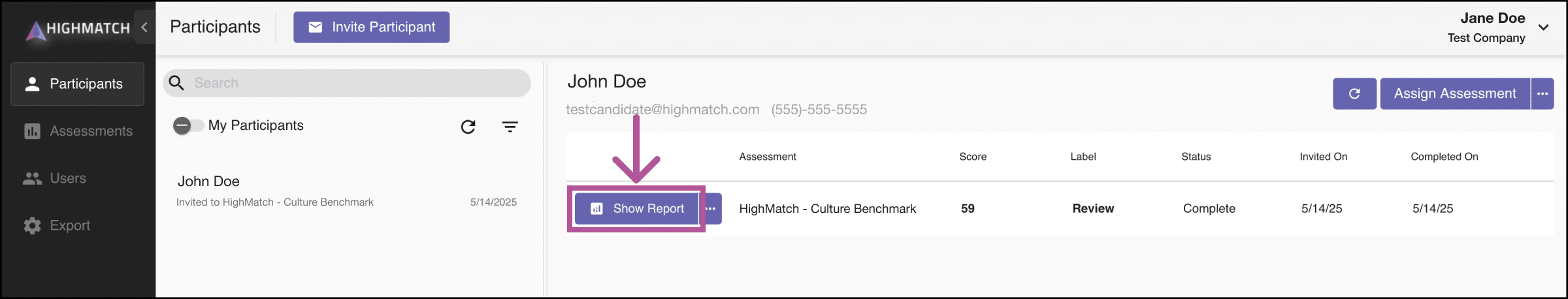
Task: Click the Score column header
Action: 973,157
